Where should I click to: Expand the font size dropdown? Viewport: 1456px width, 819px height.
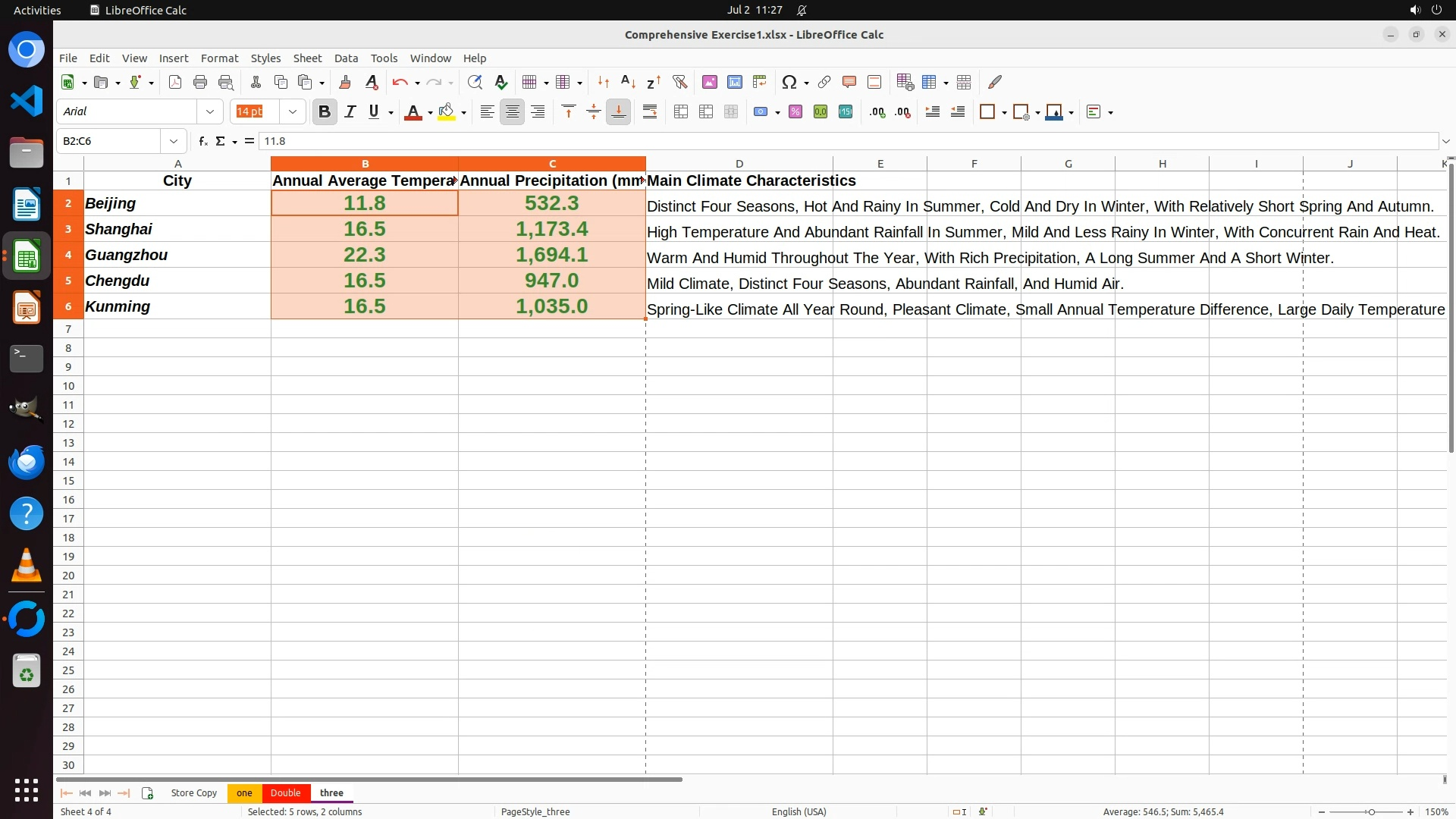click(x=293, y=112)
